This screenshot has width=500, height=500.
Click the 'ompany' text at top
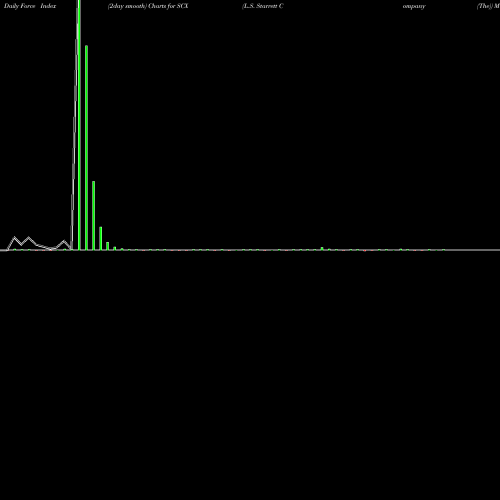[414, 6]
